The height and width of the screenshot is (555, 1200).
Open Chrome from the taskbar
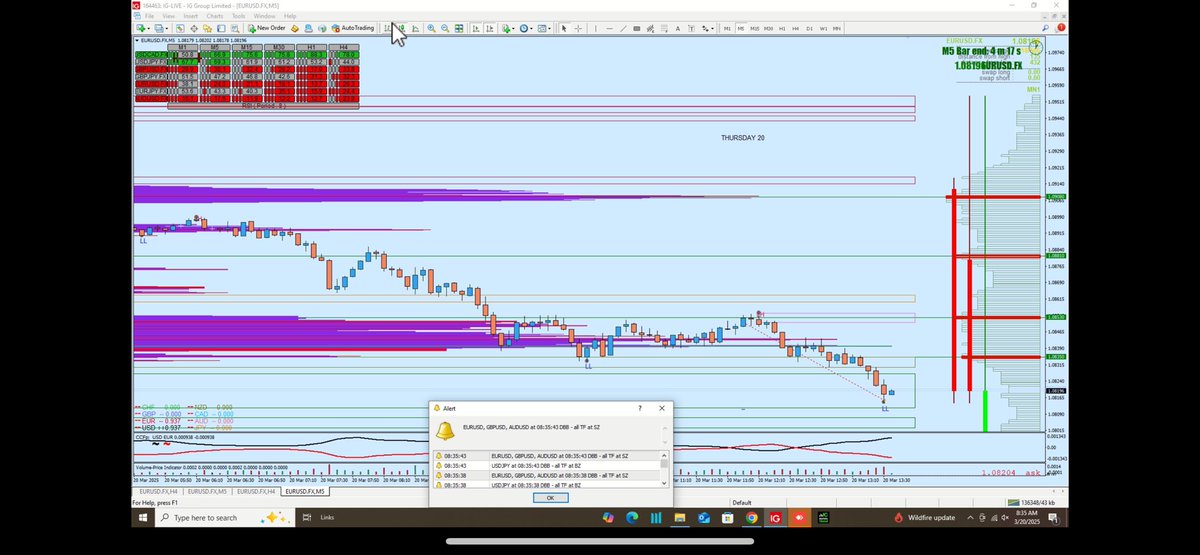752,518
